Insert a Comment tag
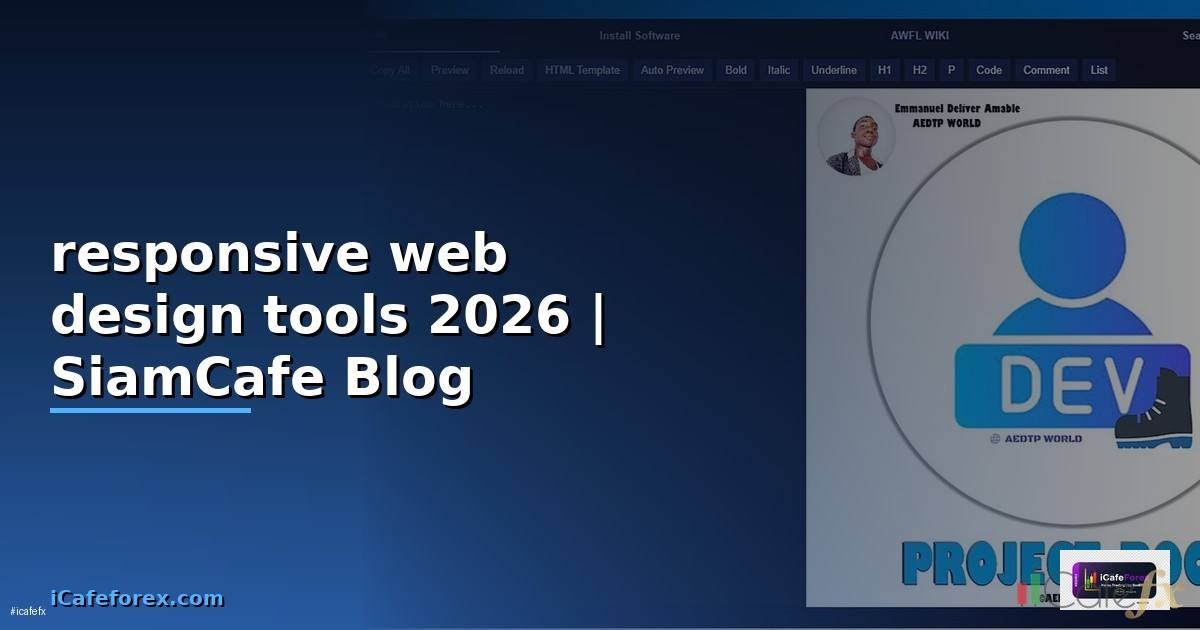1200x630 pixels. [x=1046, y=70]
